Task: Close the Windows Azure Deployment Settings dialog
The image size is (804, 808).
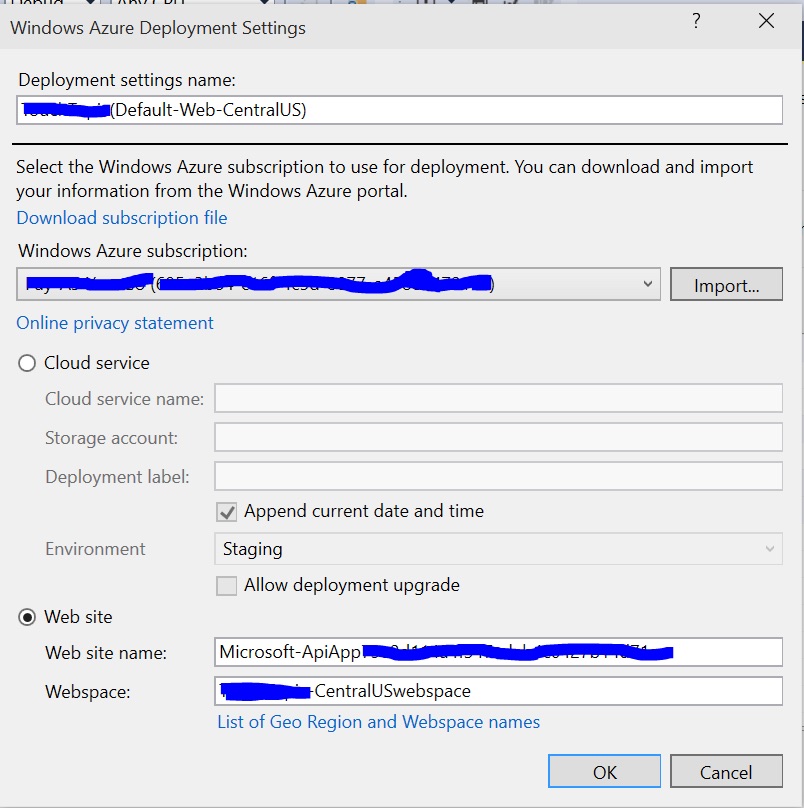Action: tap(766, 21)
